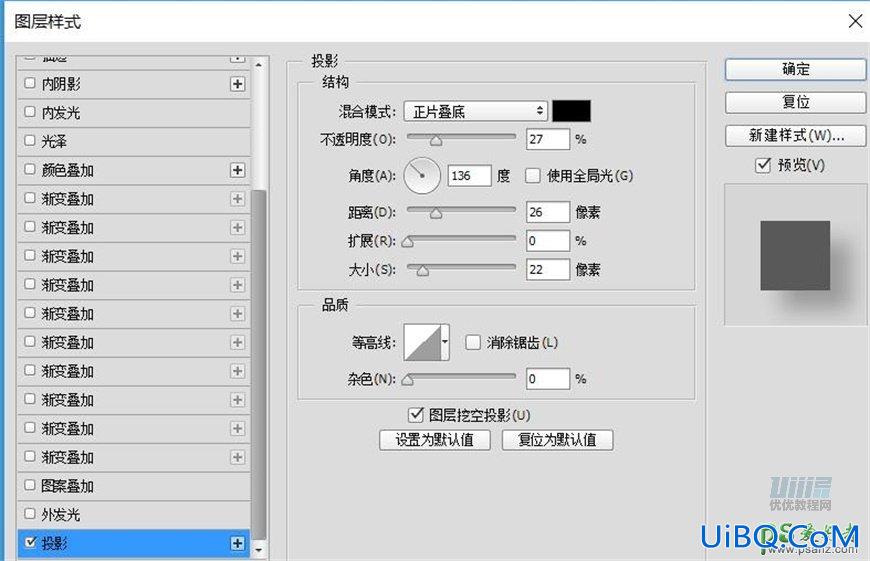Click the angle dial for 角度
Screen dimensions: 870x561
(422, 176)
